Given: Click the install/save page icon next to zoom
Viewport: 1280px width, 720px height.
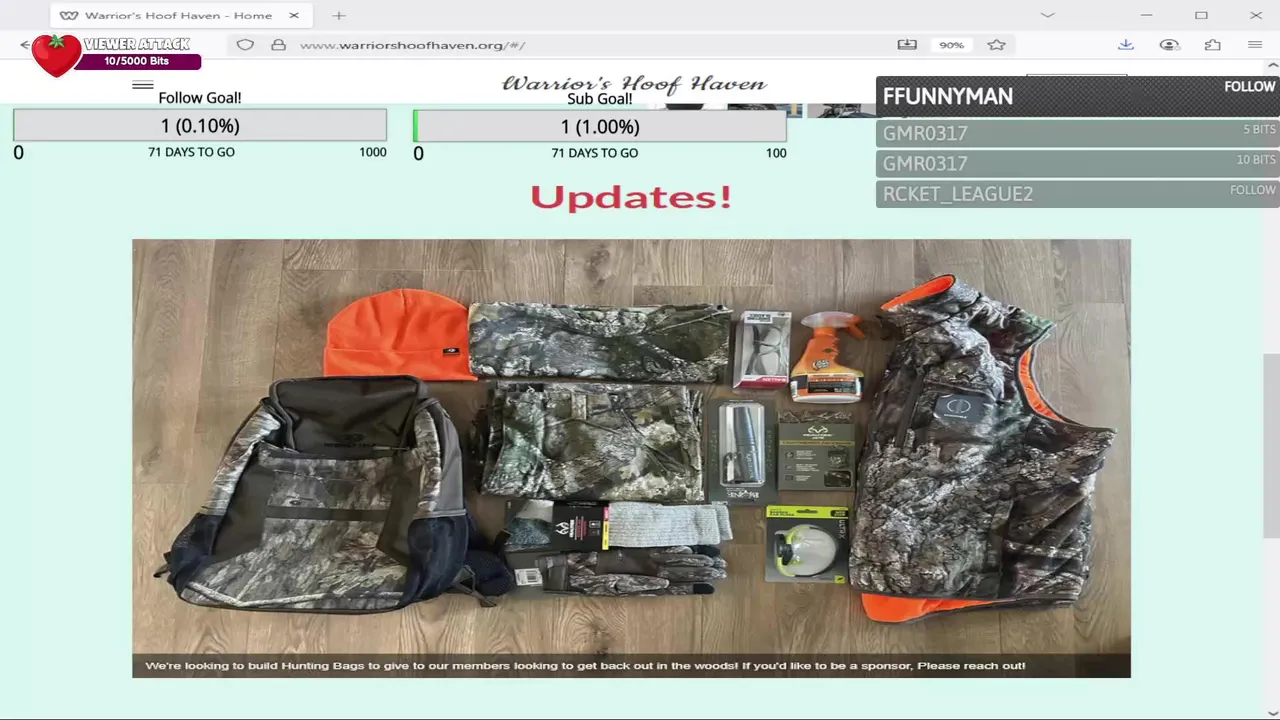Looking at the screenshot, I should click(x=907, y=45).
